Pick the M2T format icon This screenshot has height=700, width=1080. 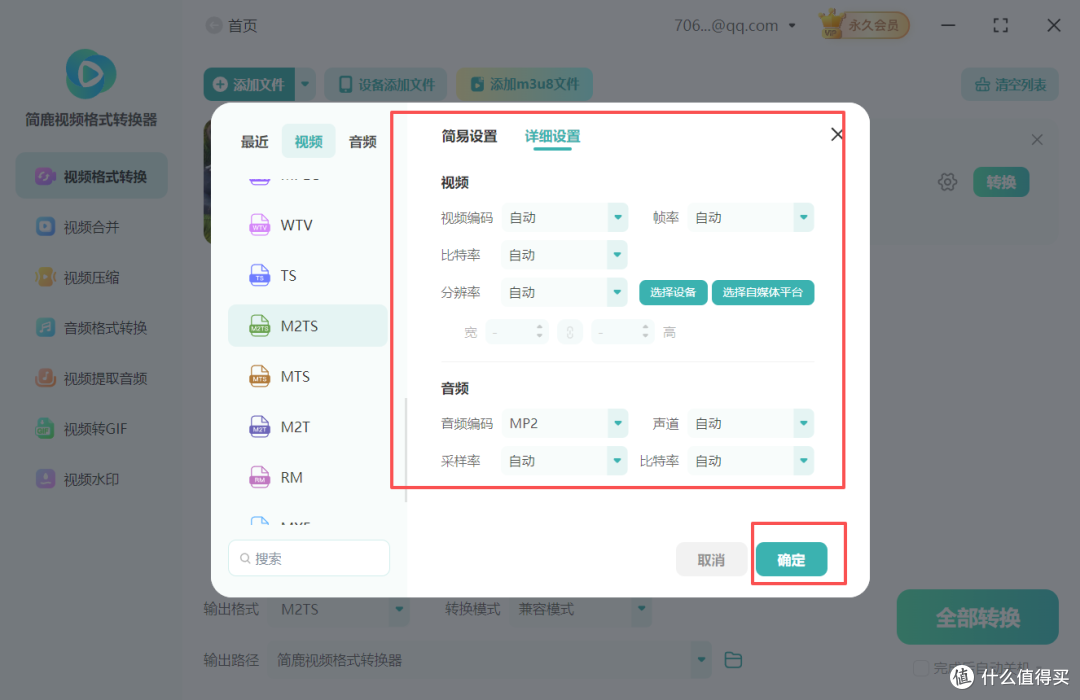tap(260, 426)
